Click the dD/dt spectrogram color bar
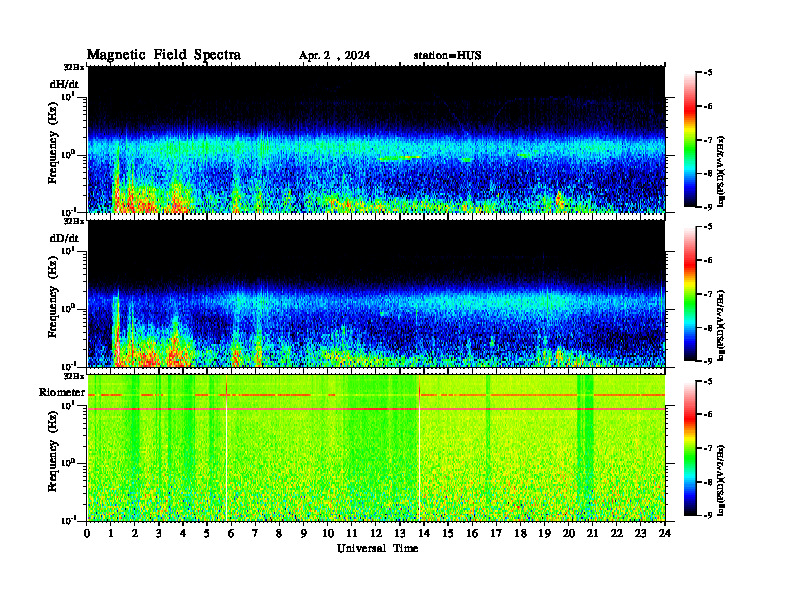 point(689,294)
